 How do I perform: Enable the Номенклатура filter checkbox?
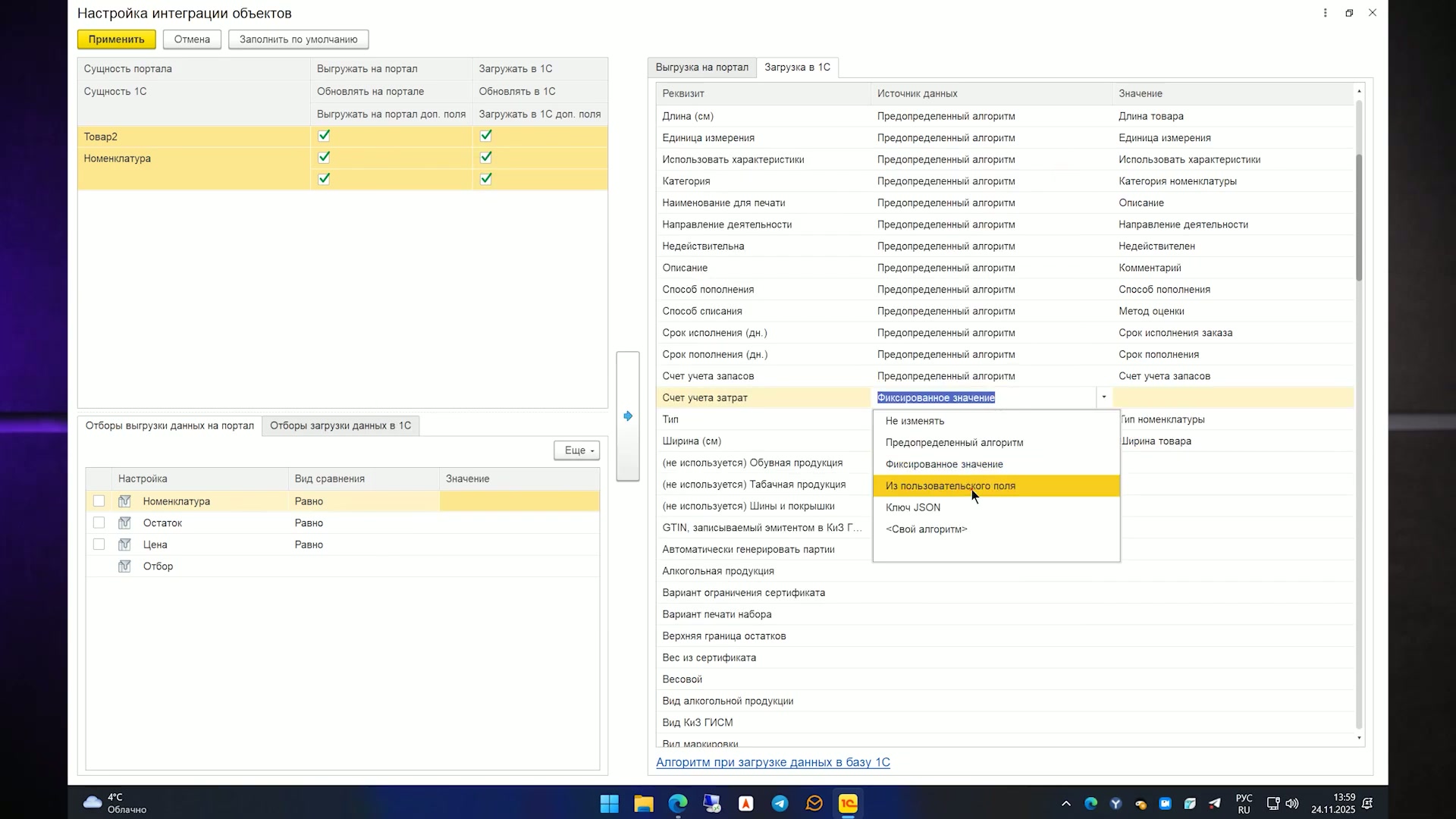point(99,501)
